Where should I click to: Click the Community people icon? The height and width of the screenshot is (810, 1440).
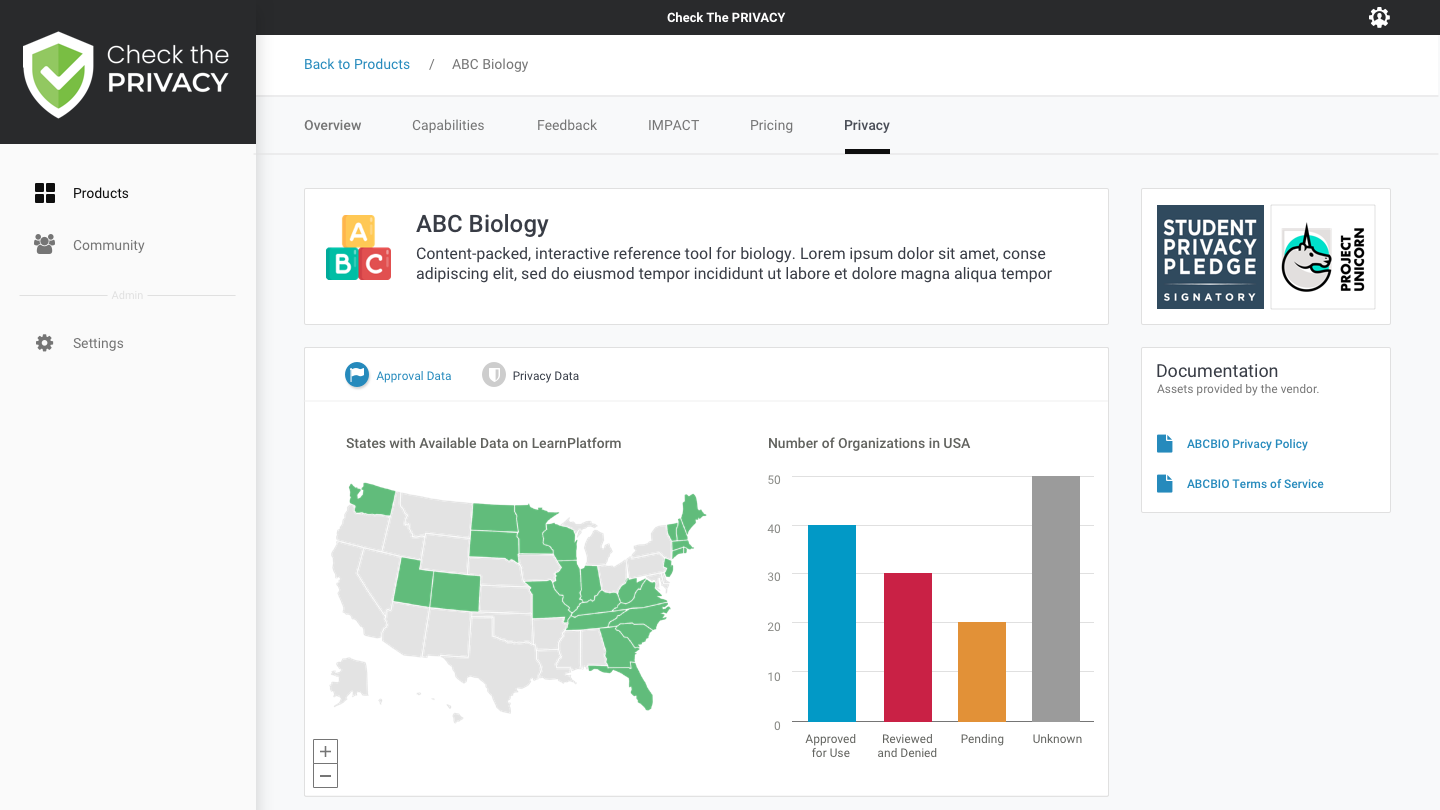pos(45,245)
